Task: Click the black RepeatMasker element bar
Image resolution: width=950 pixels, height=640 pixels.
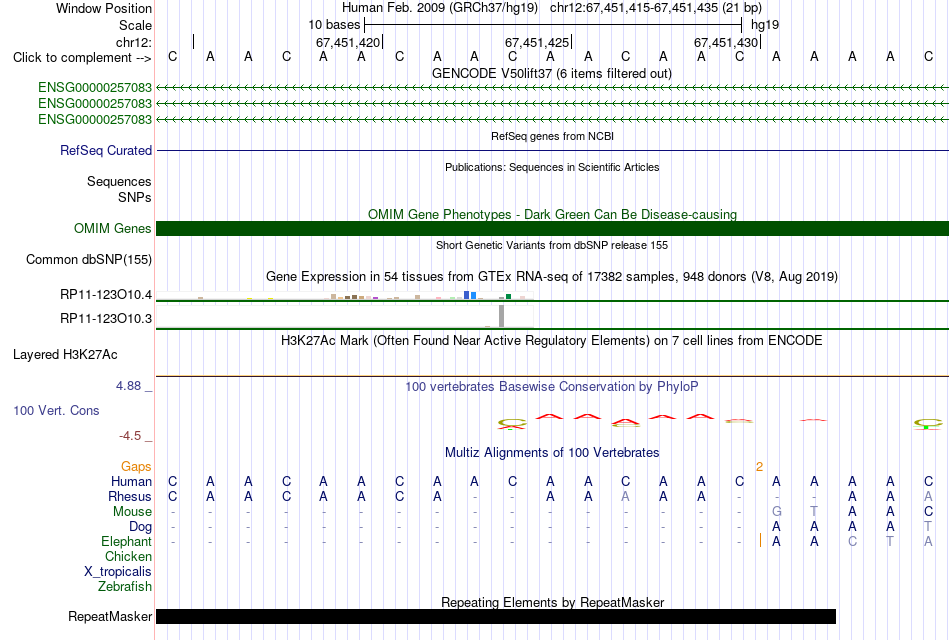Action: 496,616
